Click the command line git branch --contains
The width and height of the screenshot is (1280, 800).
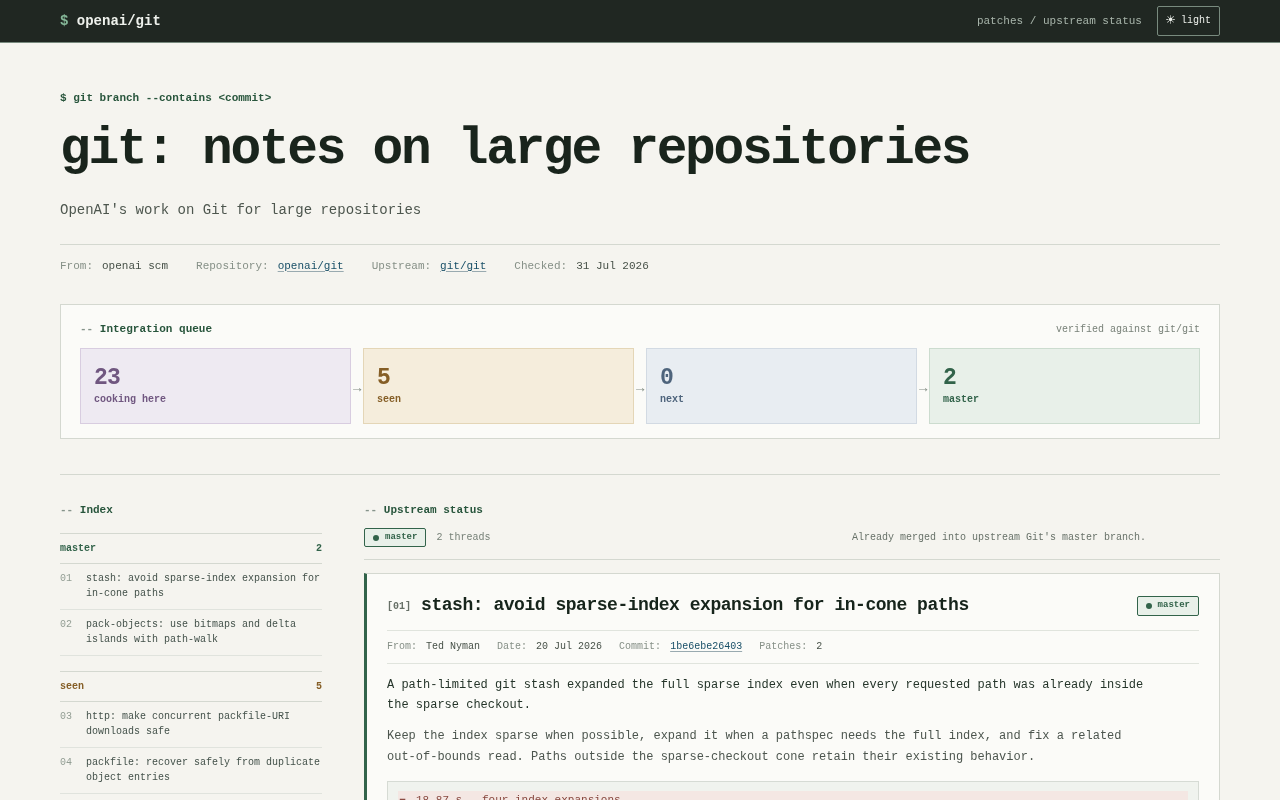(166, 98)
